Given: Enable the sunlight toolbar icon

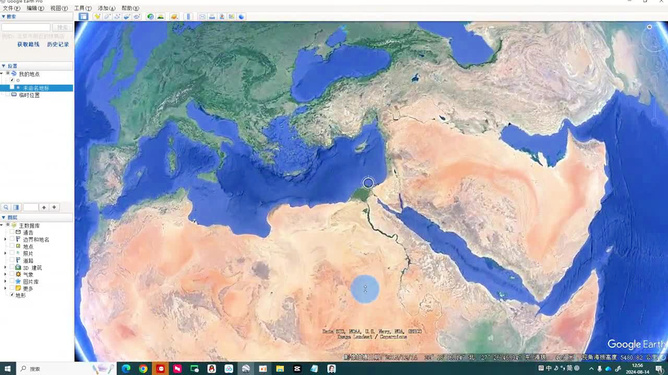Looking at the screenshot, I should tap(160, 17).
